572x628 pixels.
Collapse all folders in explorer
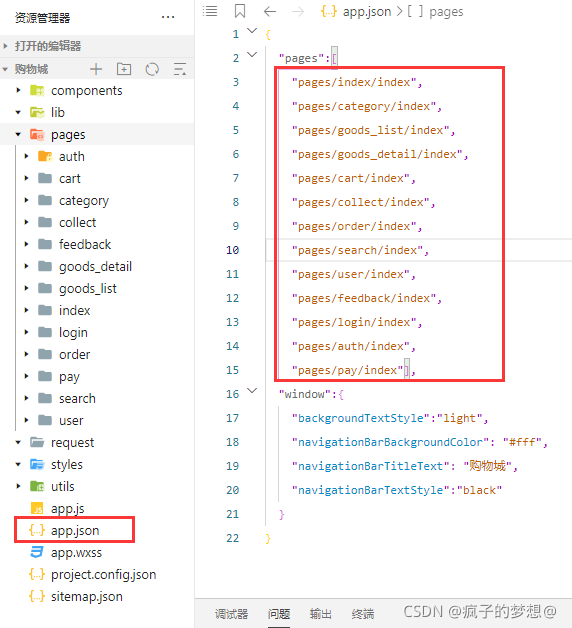(x=180, y=69)
